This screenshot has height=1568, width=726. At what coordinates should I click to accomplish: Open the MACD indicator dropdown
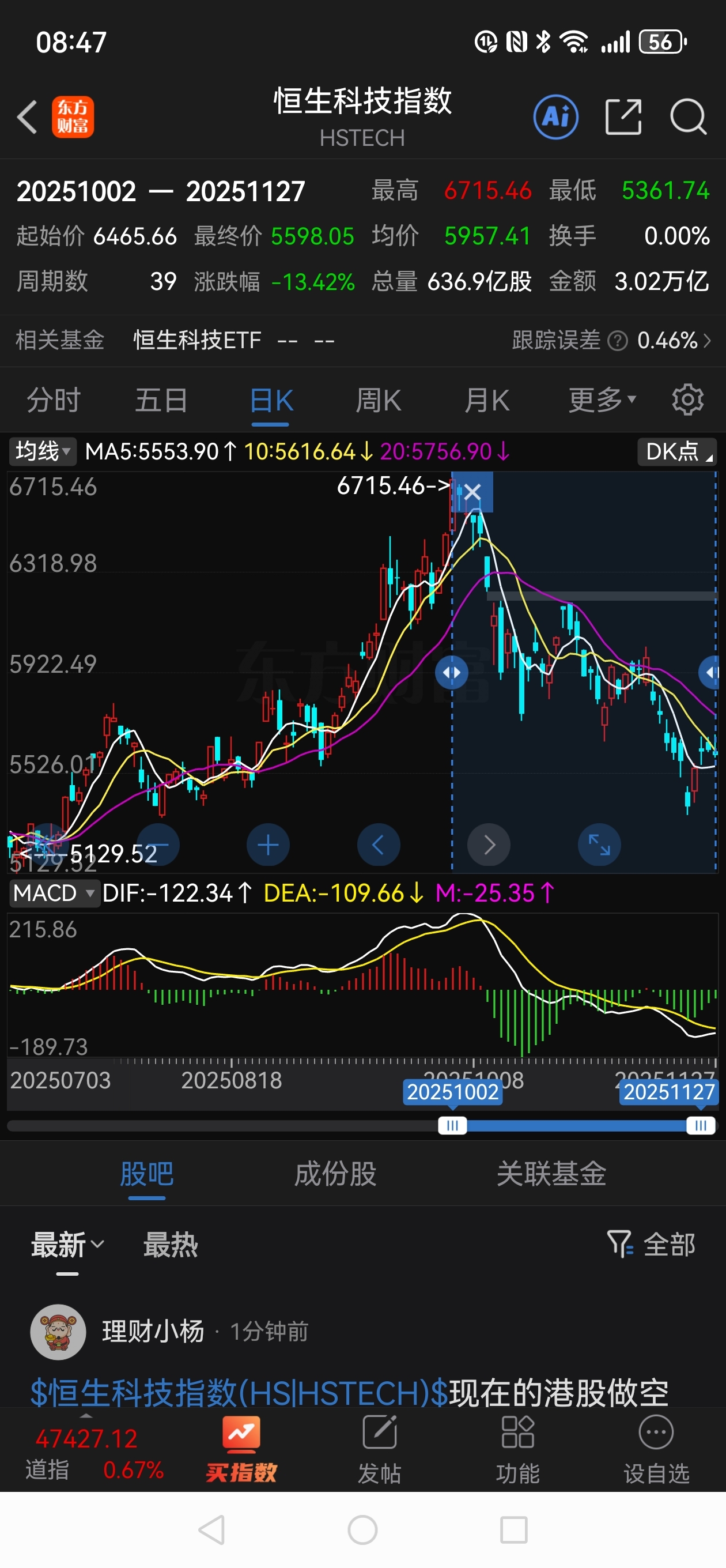54,893
